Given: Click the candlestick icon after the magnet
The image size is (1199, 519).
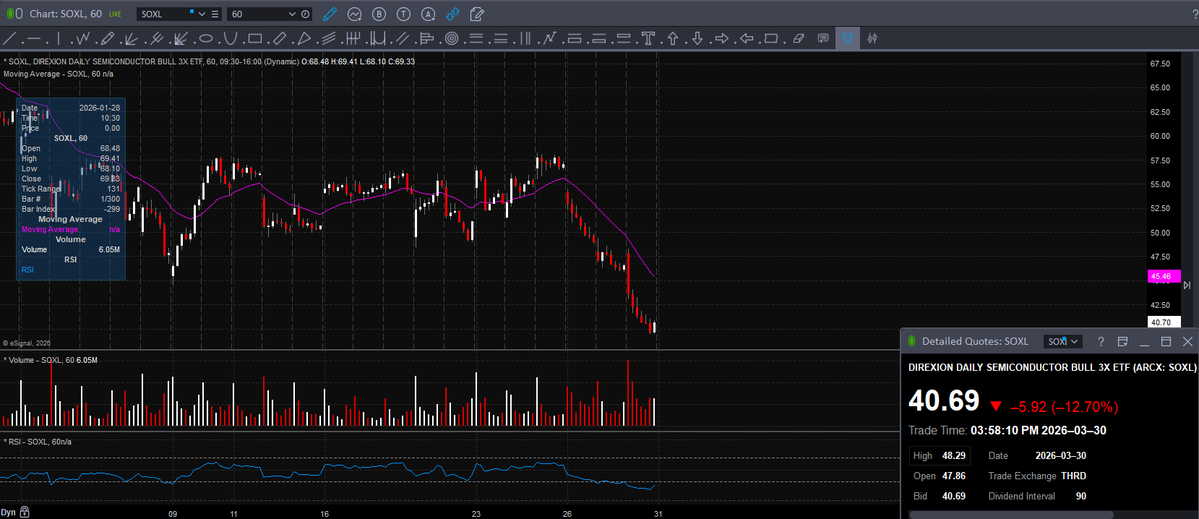Looking at the screenshot, I should 872,38.
